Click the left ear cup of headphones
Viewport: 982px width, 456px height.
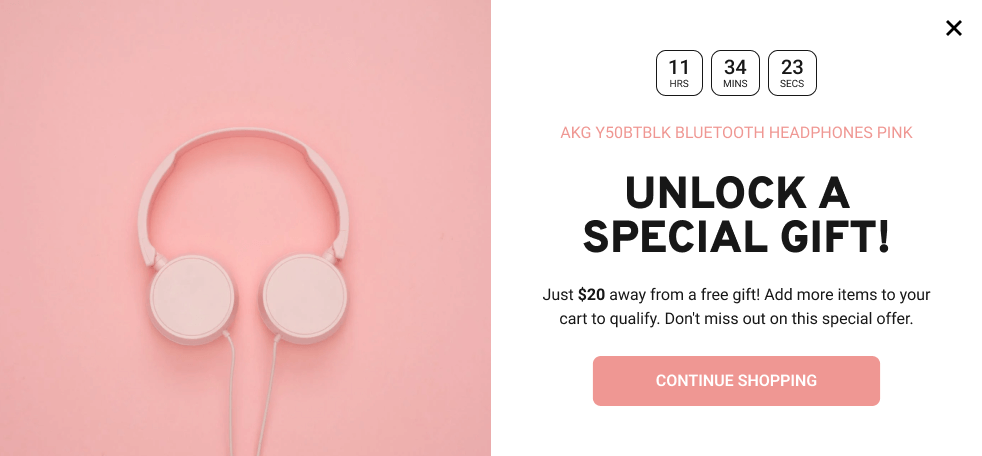pyautogui.click(x=192, y=300)
